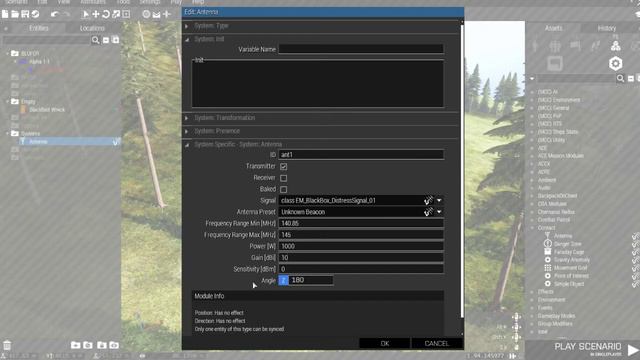Click the Redo arrow icon
The image size is (640, 360).
click(x=66, y=14)
